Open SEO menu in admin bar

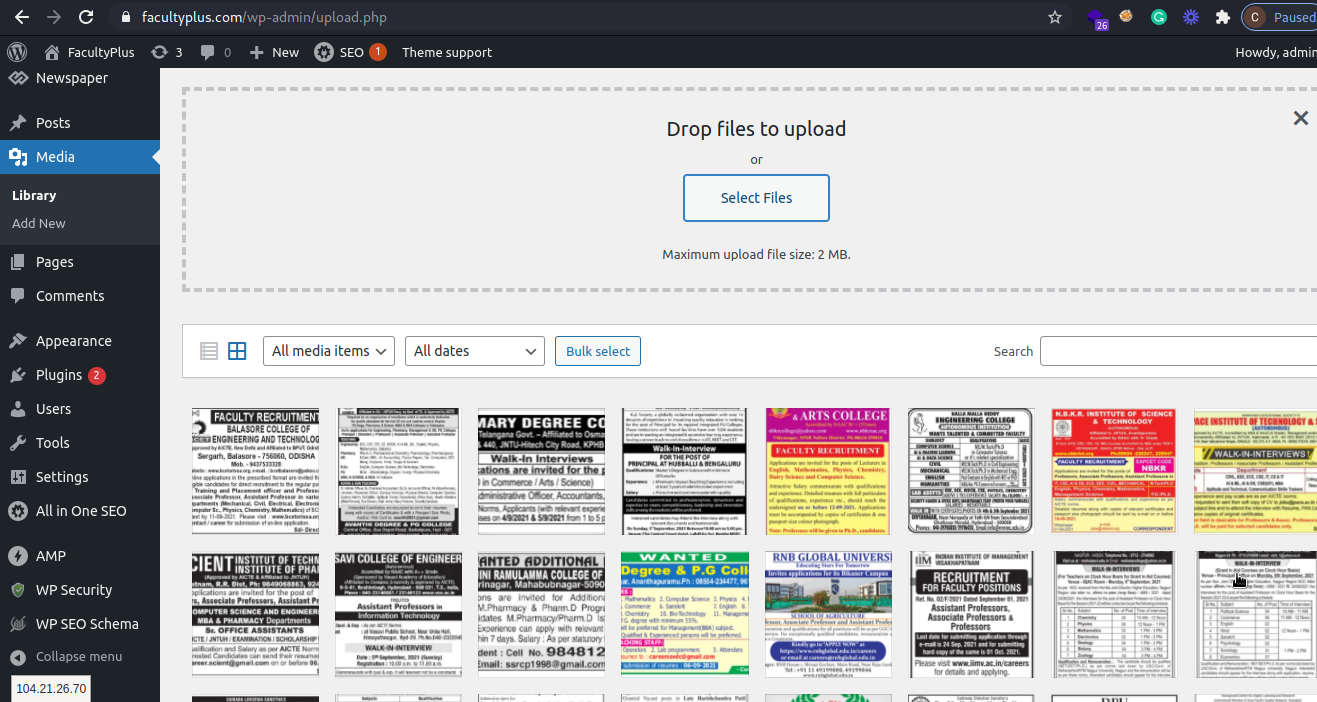point(349,52)
